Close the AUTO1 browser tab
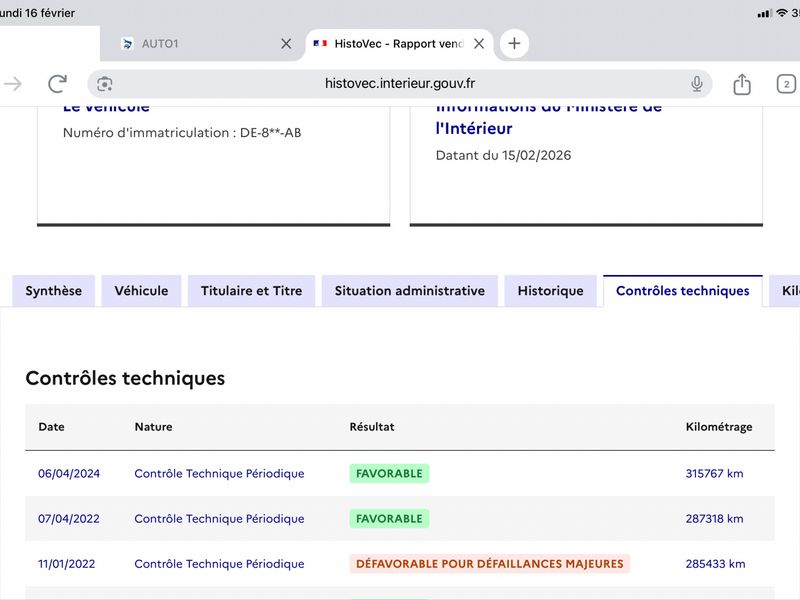The height and width of the screenshot is (600, 800). point(286,44)
